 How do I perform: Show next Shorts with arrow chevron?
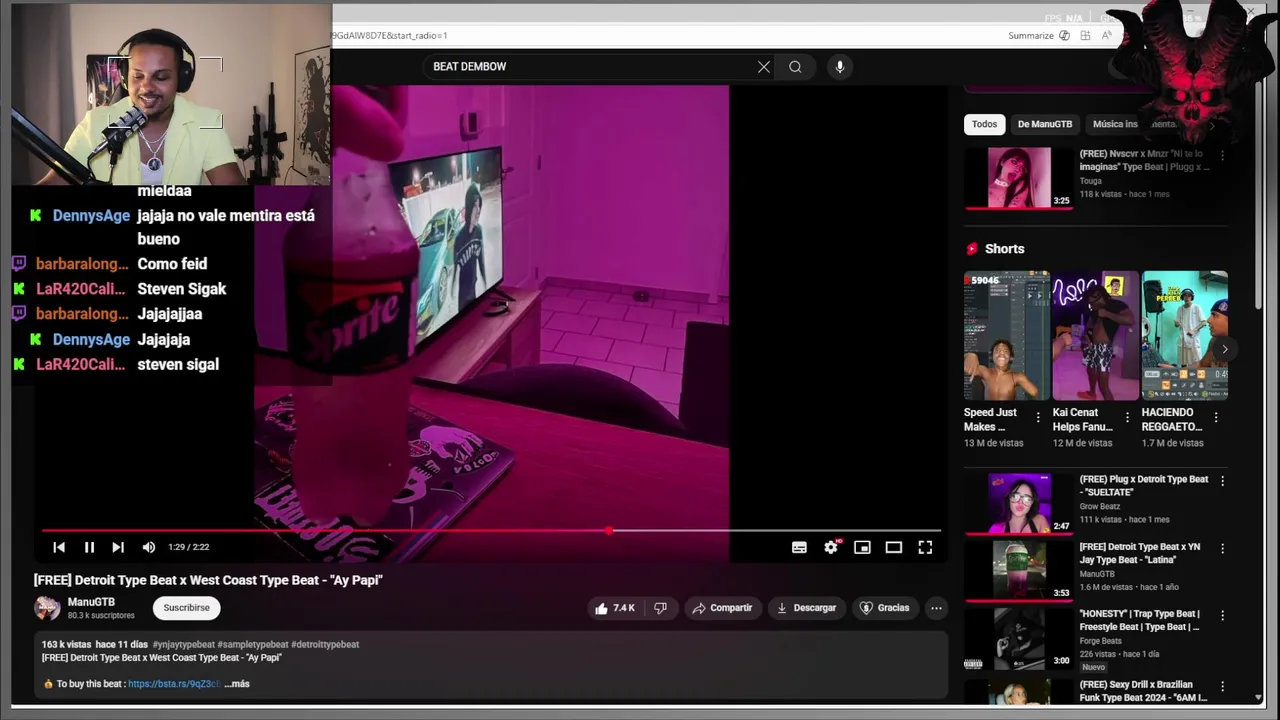(x=1224, y=349)
